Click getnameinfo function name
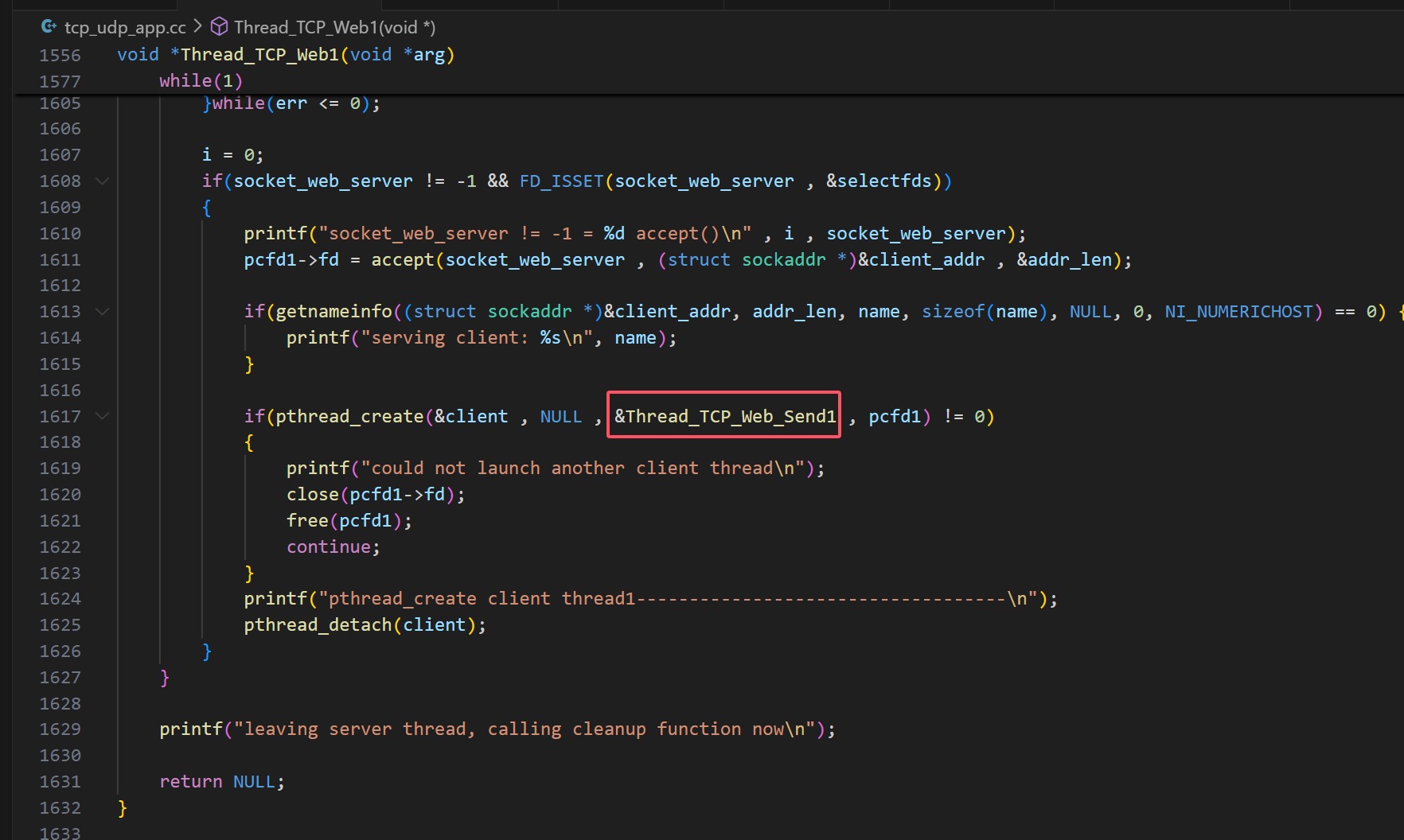 333,312
